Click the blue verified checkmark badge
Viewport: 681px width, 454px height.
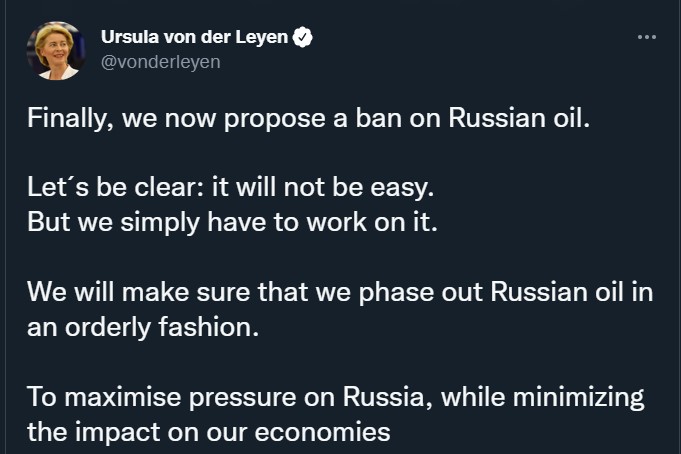[303, 37]
